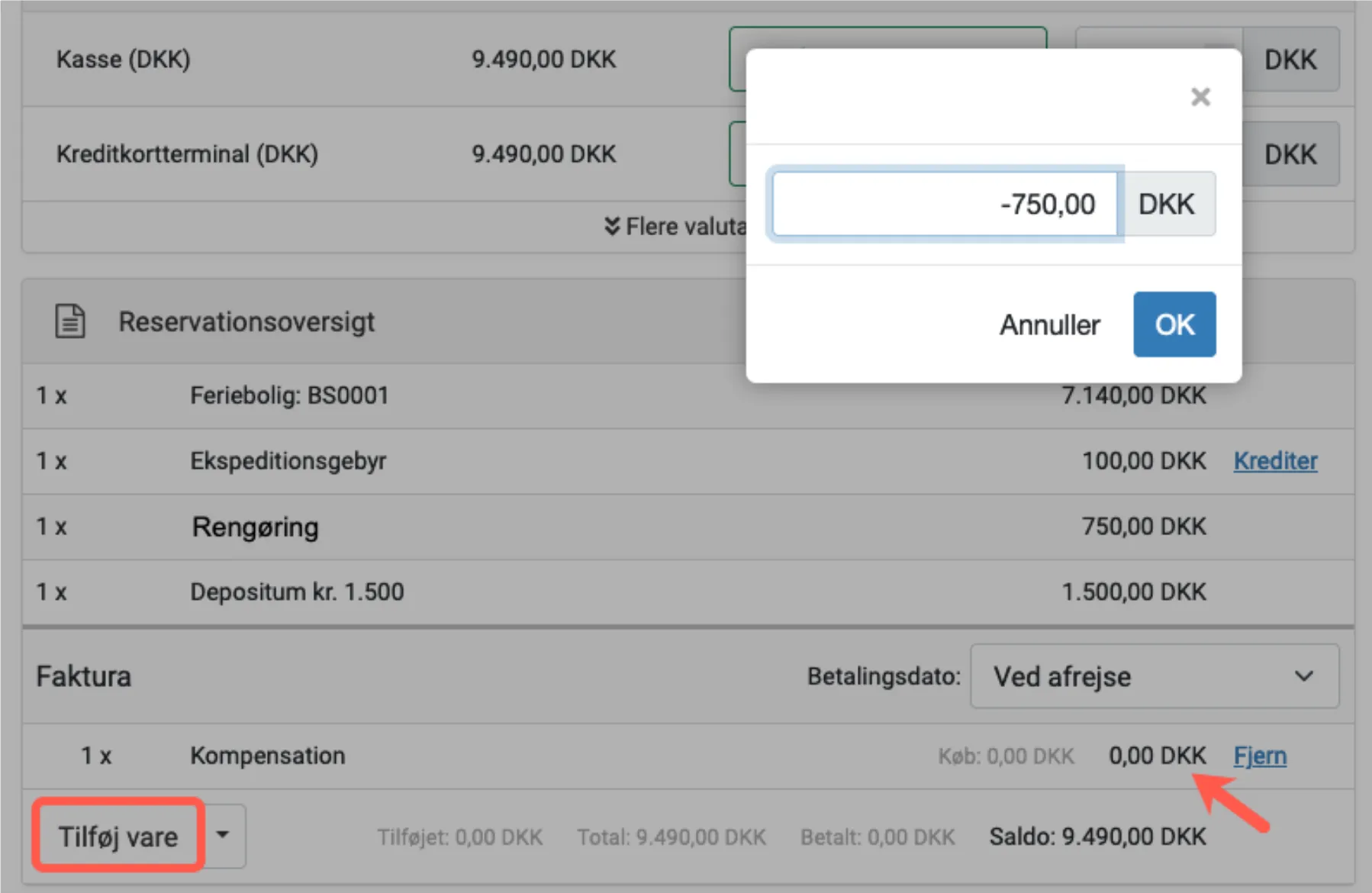1372x893 pixels.
Task: Click the Kompensation 0,00 DKK price
Action: [x=1157, y=756]
